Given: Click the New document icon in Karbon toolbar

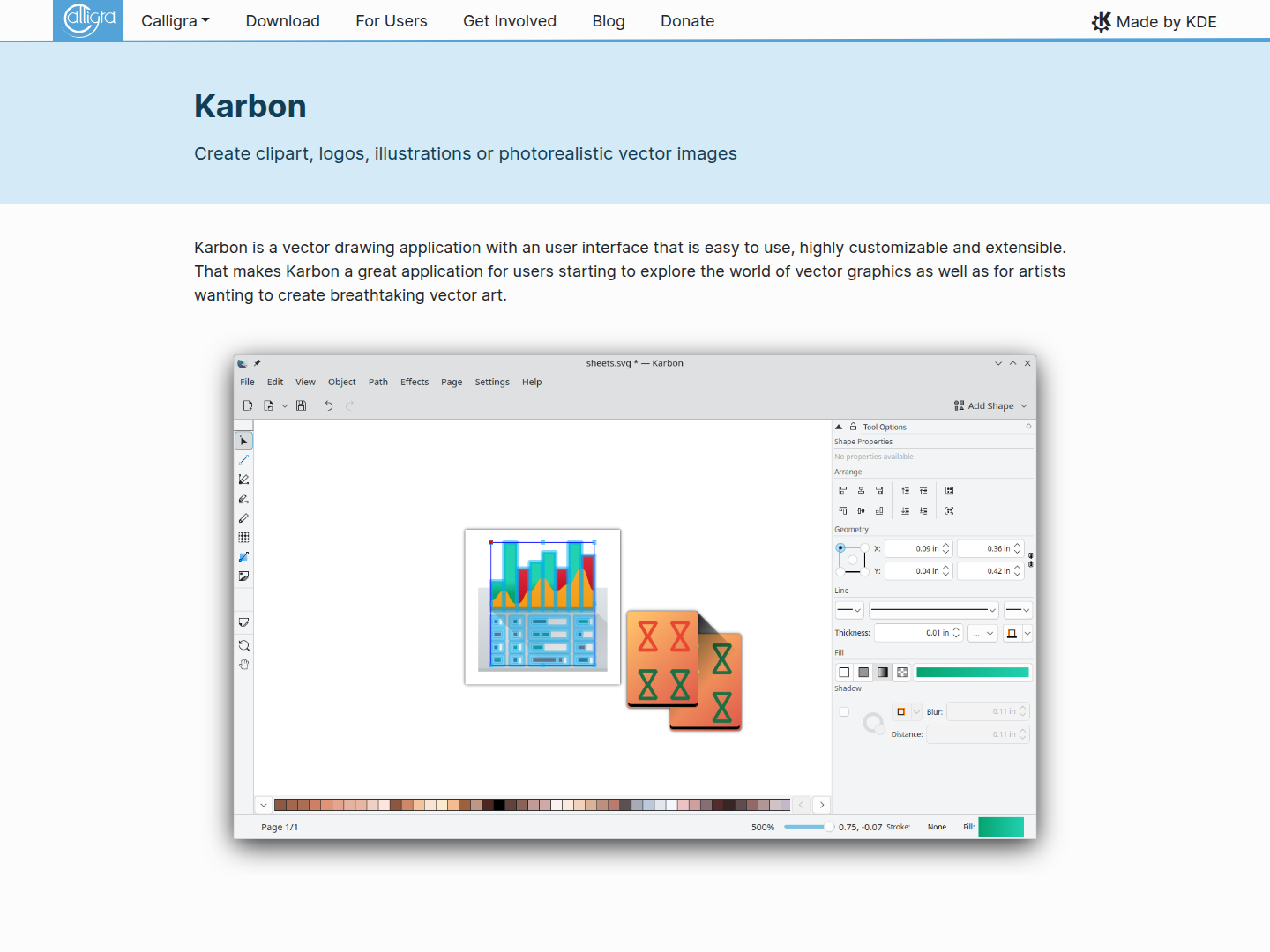Looking at the screenshot, I should pyautogui.click(x=248, y=406).
